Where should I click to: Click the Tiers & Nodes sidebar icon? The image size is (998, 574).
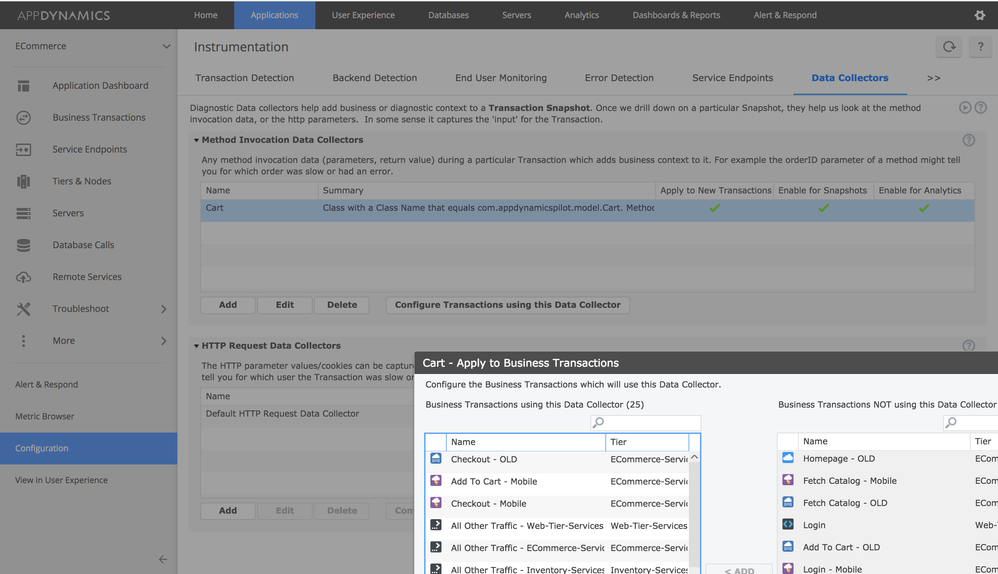(23, 181)
